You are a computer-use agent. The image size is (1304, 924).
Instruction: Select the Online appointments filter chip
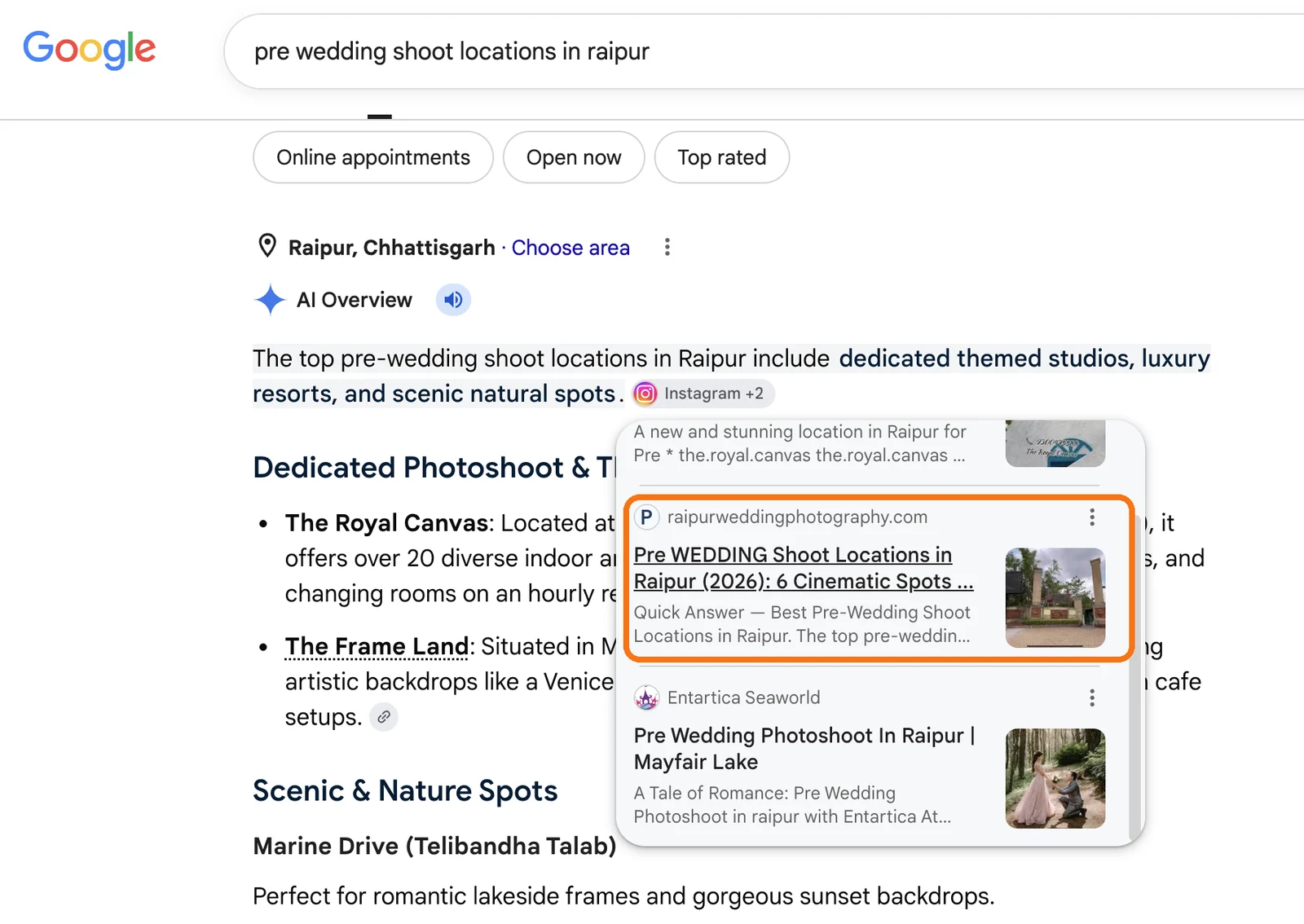point(373,157)
